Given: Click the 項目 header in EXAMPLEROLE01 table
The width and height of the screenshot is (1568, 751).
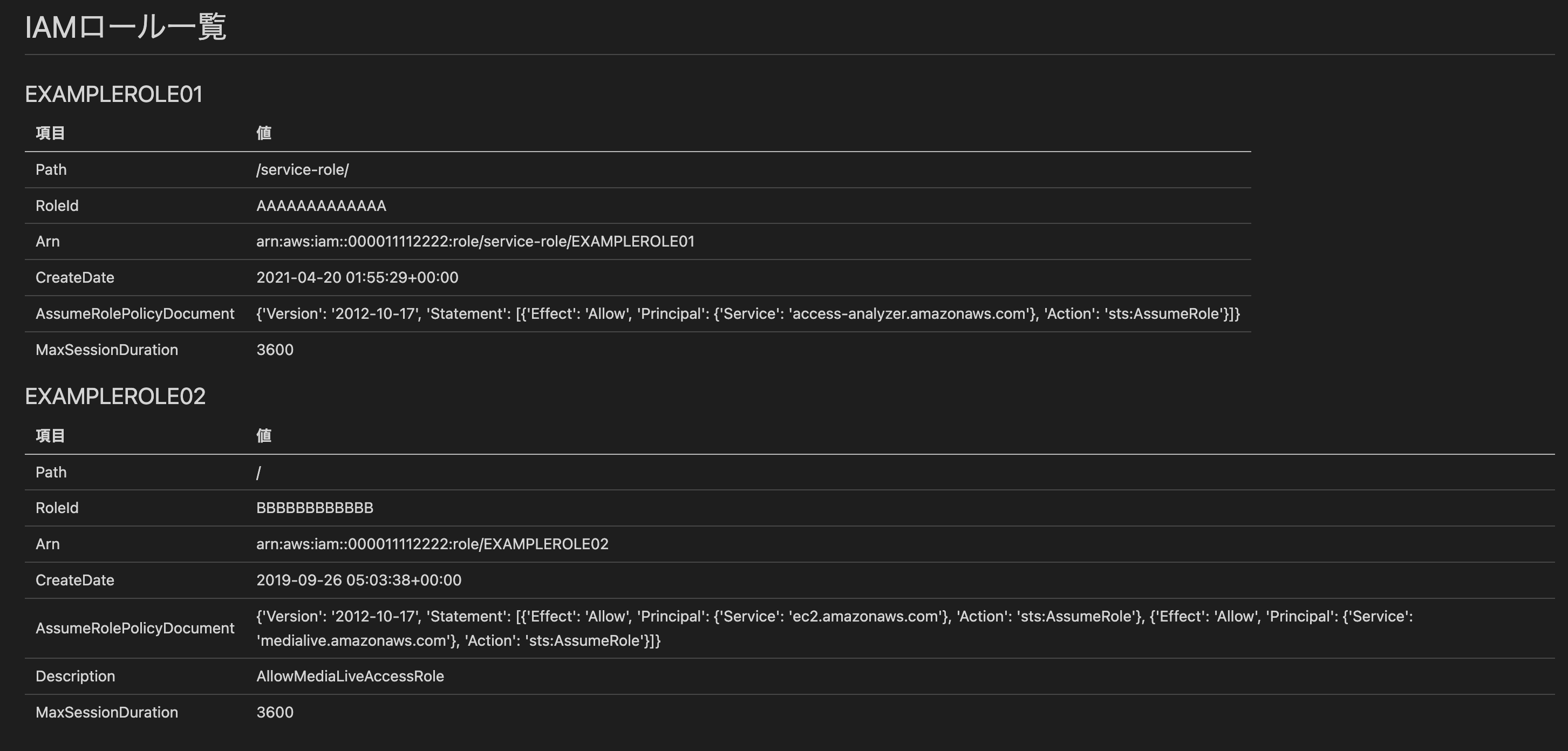Looking at the screenshot, I should click(x=50, y=133).
